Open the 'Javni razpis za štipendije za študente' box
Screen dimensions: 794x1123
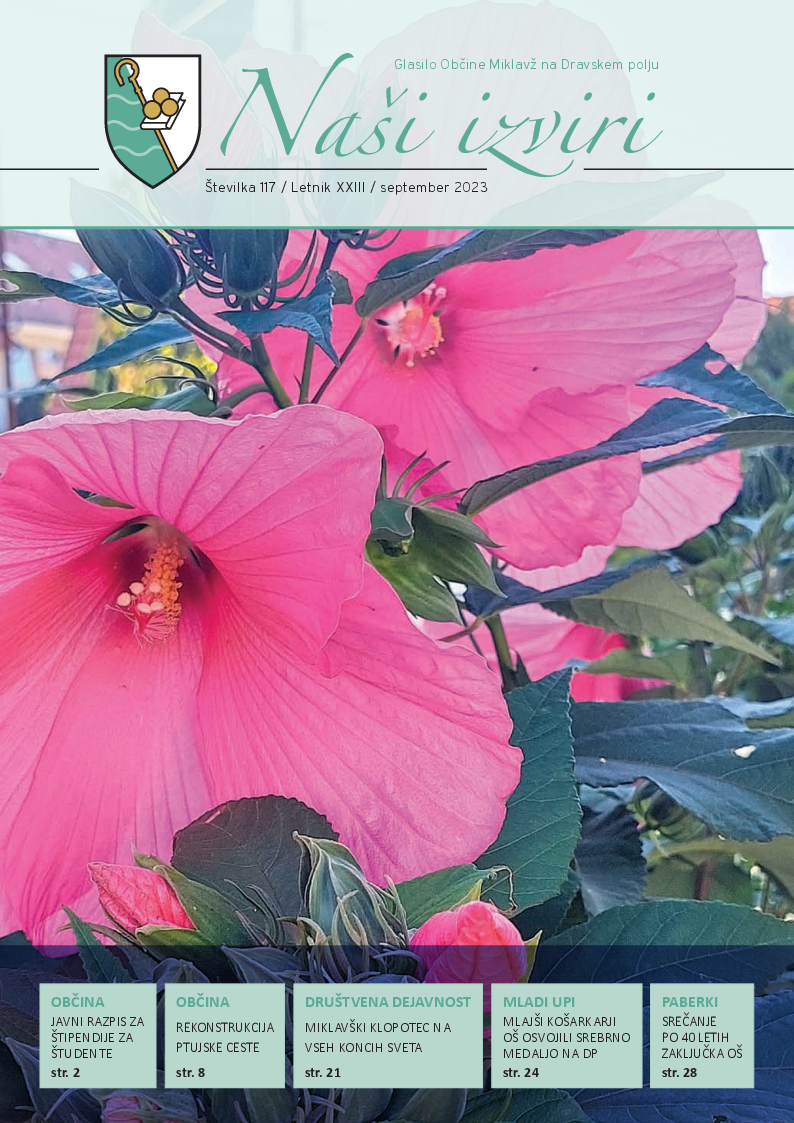pyautogui.click(x=97, y=1036)
